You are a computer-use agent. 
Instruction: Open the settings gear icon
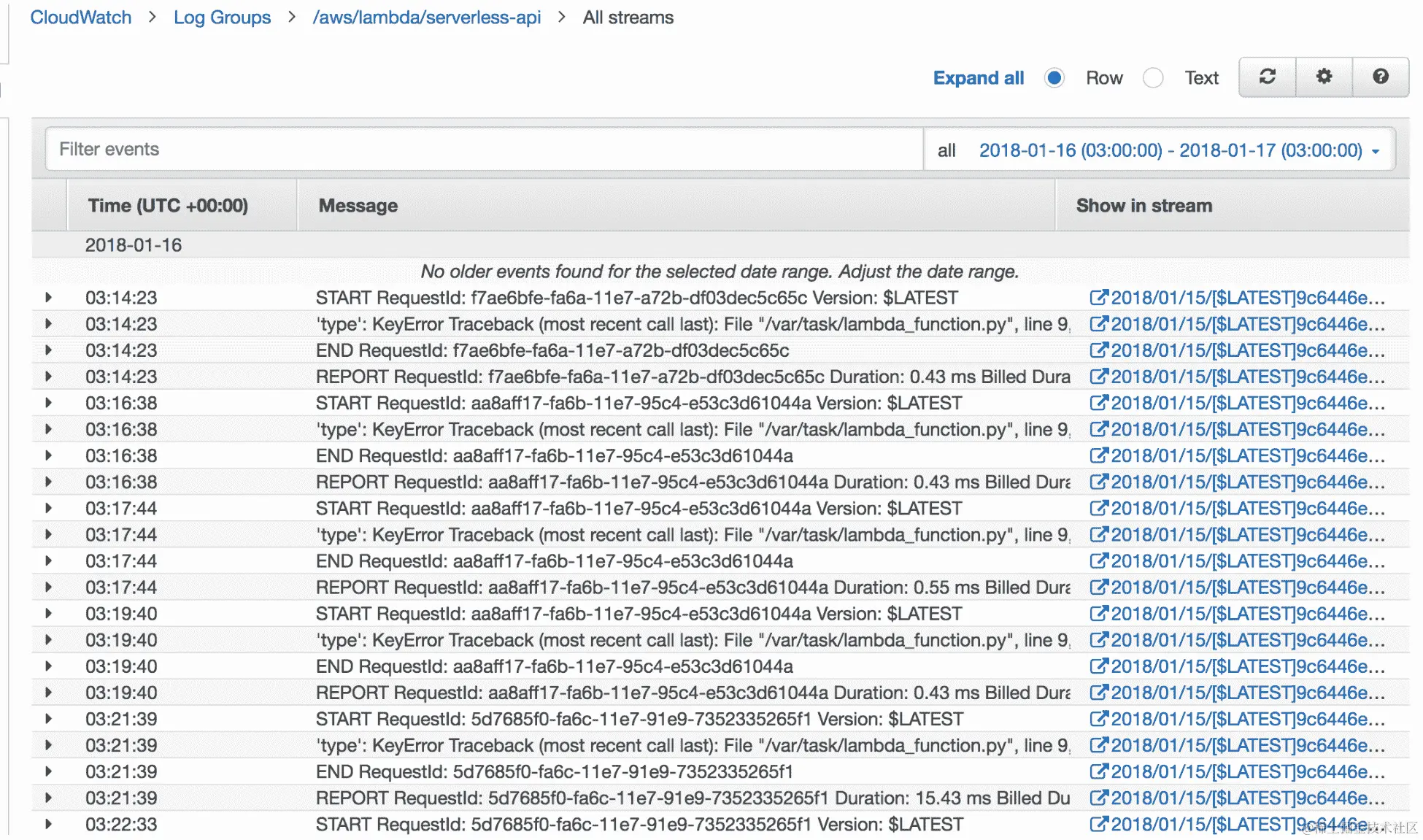[x=1324, y=77]
